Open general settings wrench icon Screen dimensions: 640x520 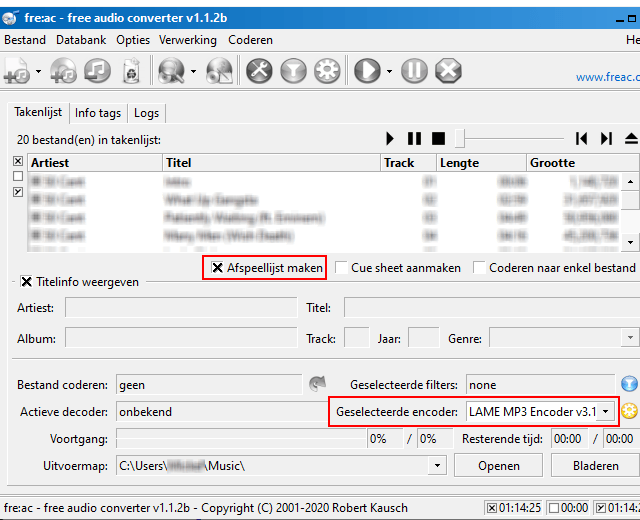(x=259, y=71)
